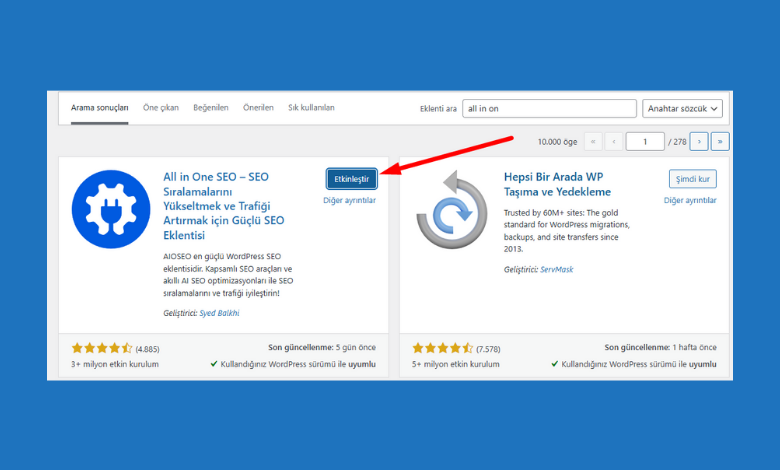This screenshot has width=780, height=470.
Task: Open the Önerilen tab
Action: coord(258,108)
